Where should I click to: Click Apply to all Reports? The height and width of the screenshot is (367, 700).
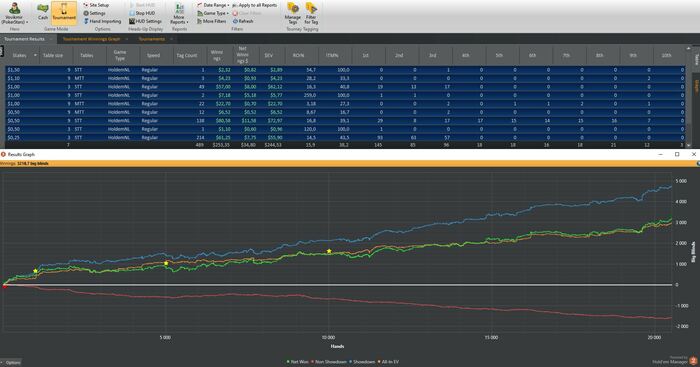tap(255, 5)
